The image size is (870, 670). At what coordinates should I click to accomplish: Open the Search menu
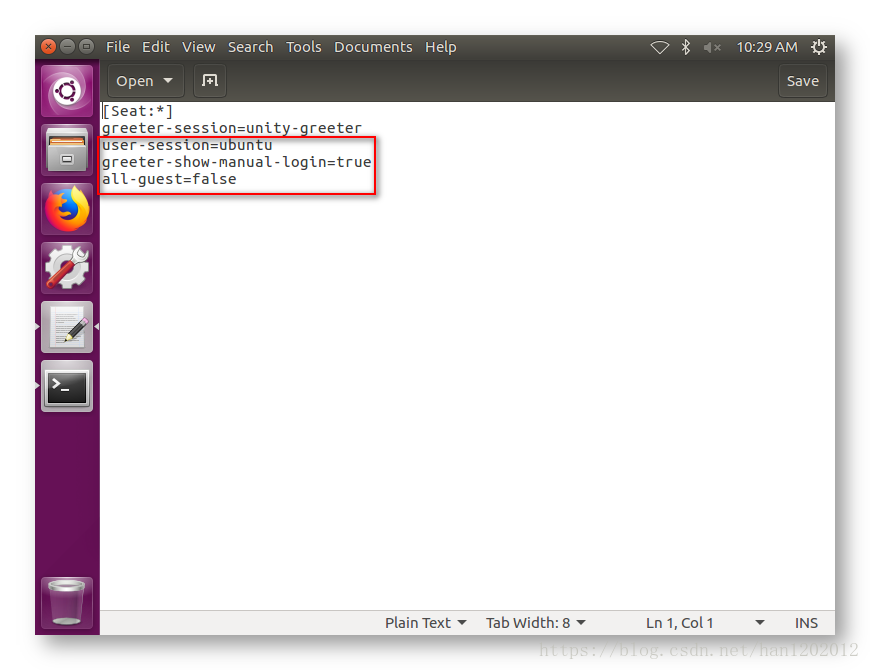[x=250, y=47]
